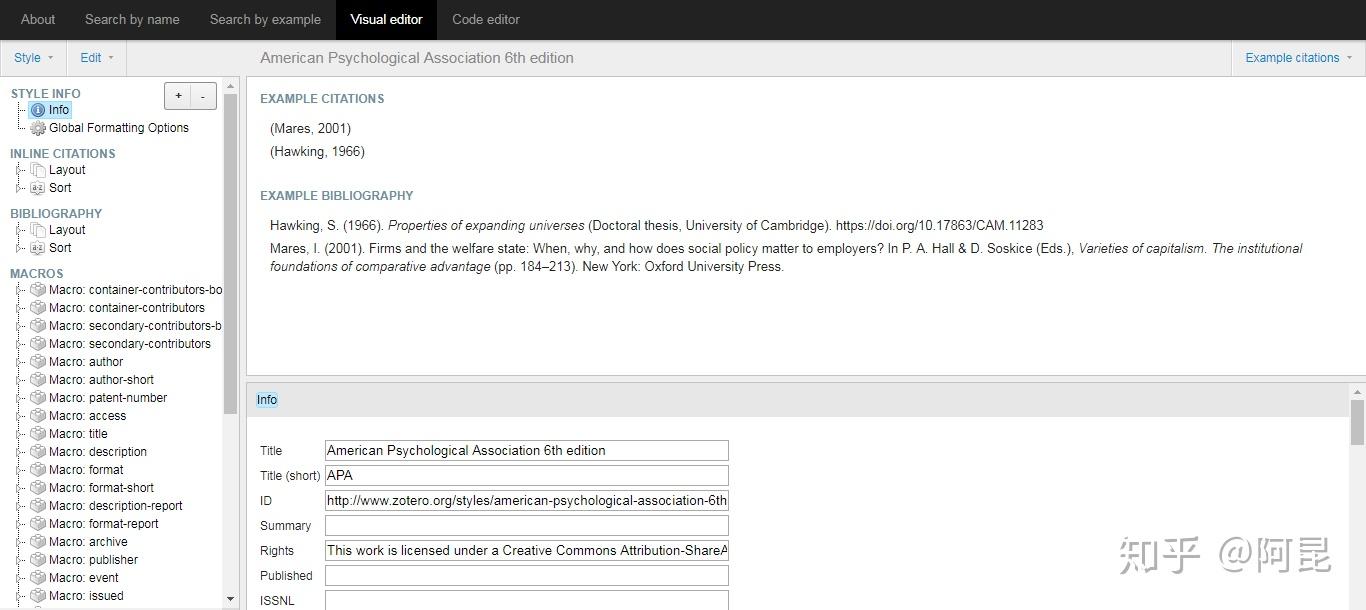Viewport: 1366px width, 610px height.
Task: Click the cube icon of Macro: format
Action: point(38,470)
